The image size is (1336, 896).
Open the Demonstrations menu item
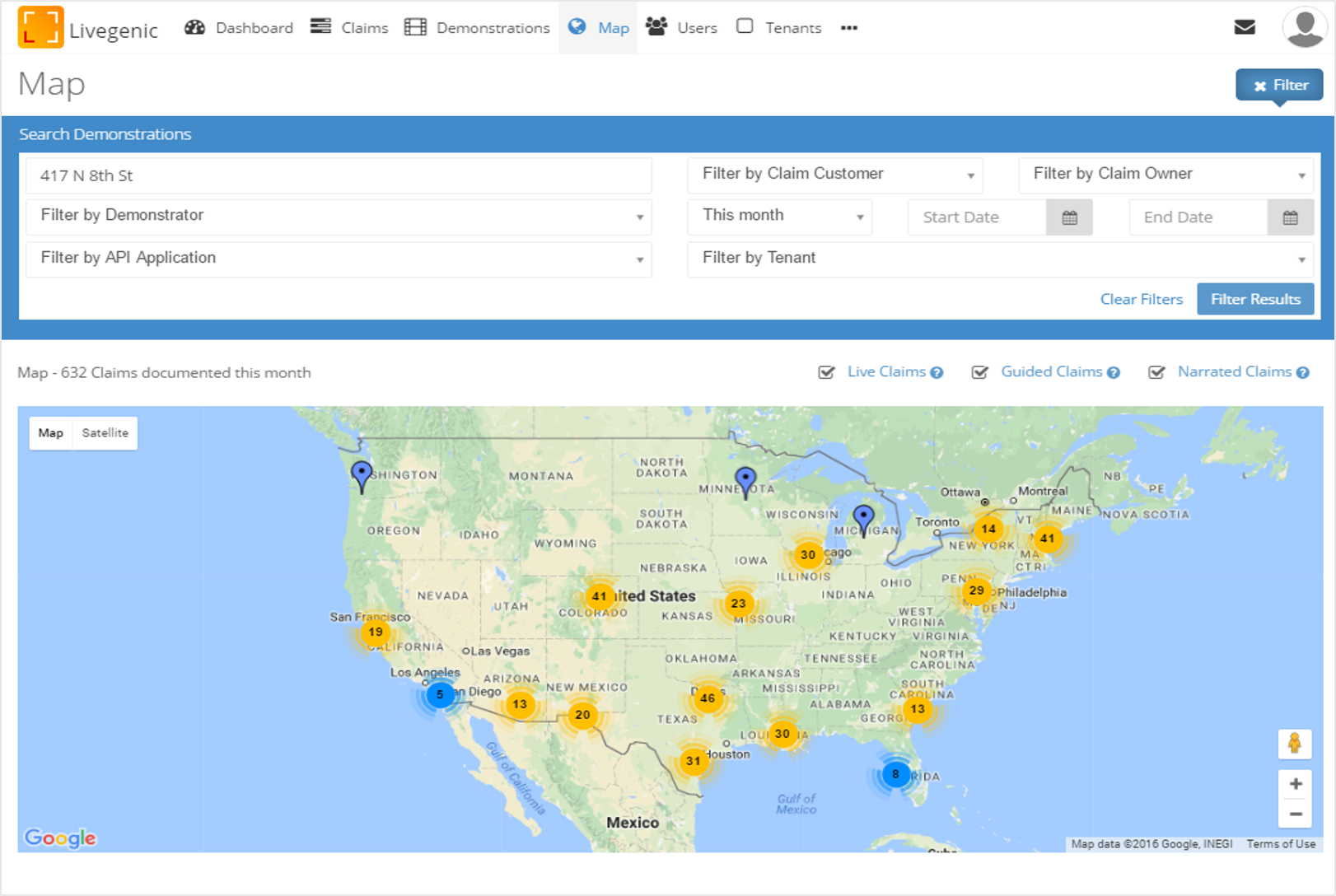click(477, 28)
